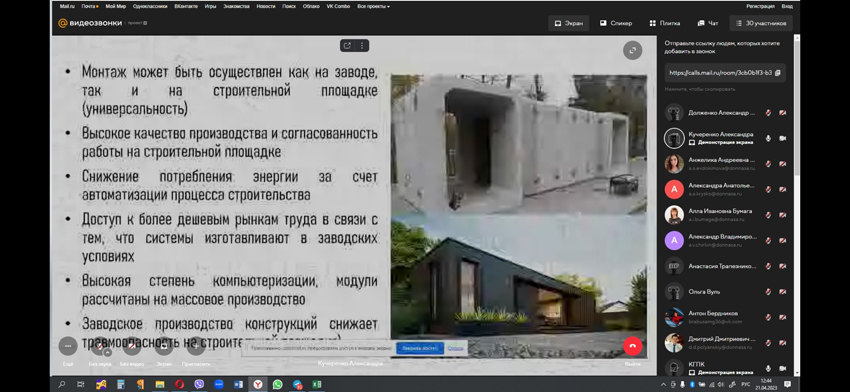Open Все проекты dropdown in top bar
This screenshot has height=392, width=850.
(374, 7)
